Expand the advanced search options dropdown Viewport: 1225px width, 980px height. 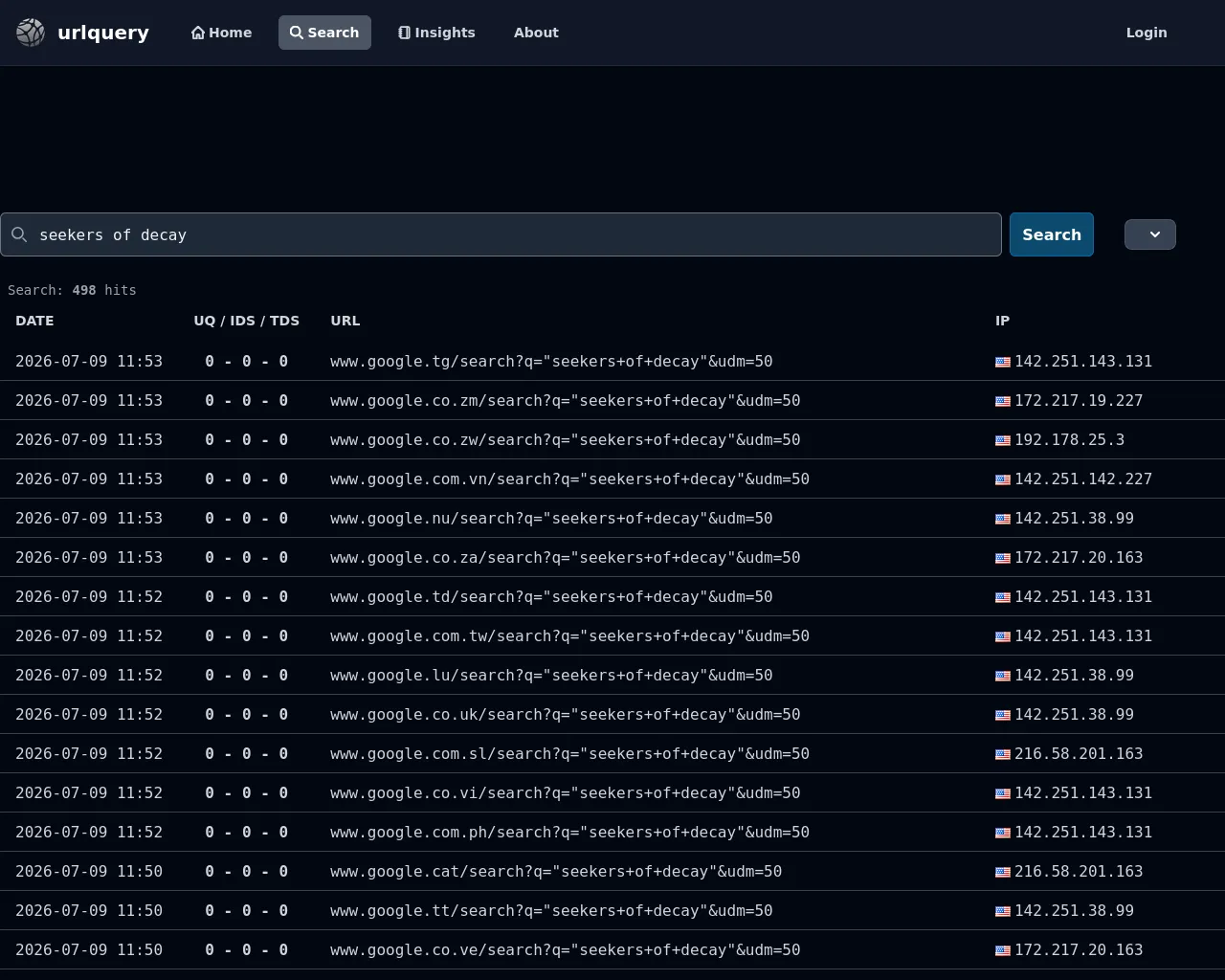tap(1150, 234)
